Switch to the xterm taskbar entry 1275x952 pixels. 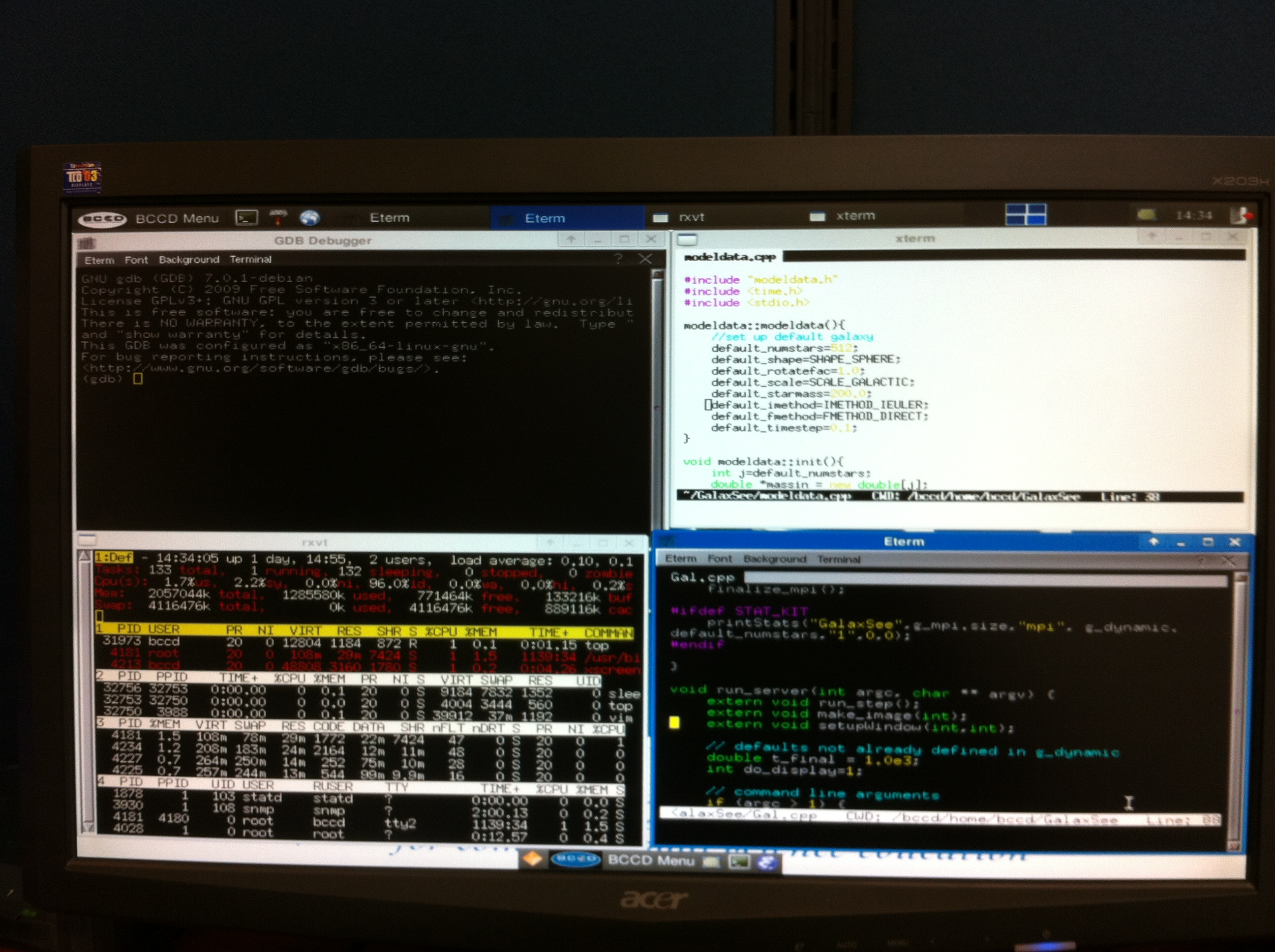pos(855,216)
